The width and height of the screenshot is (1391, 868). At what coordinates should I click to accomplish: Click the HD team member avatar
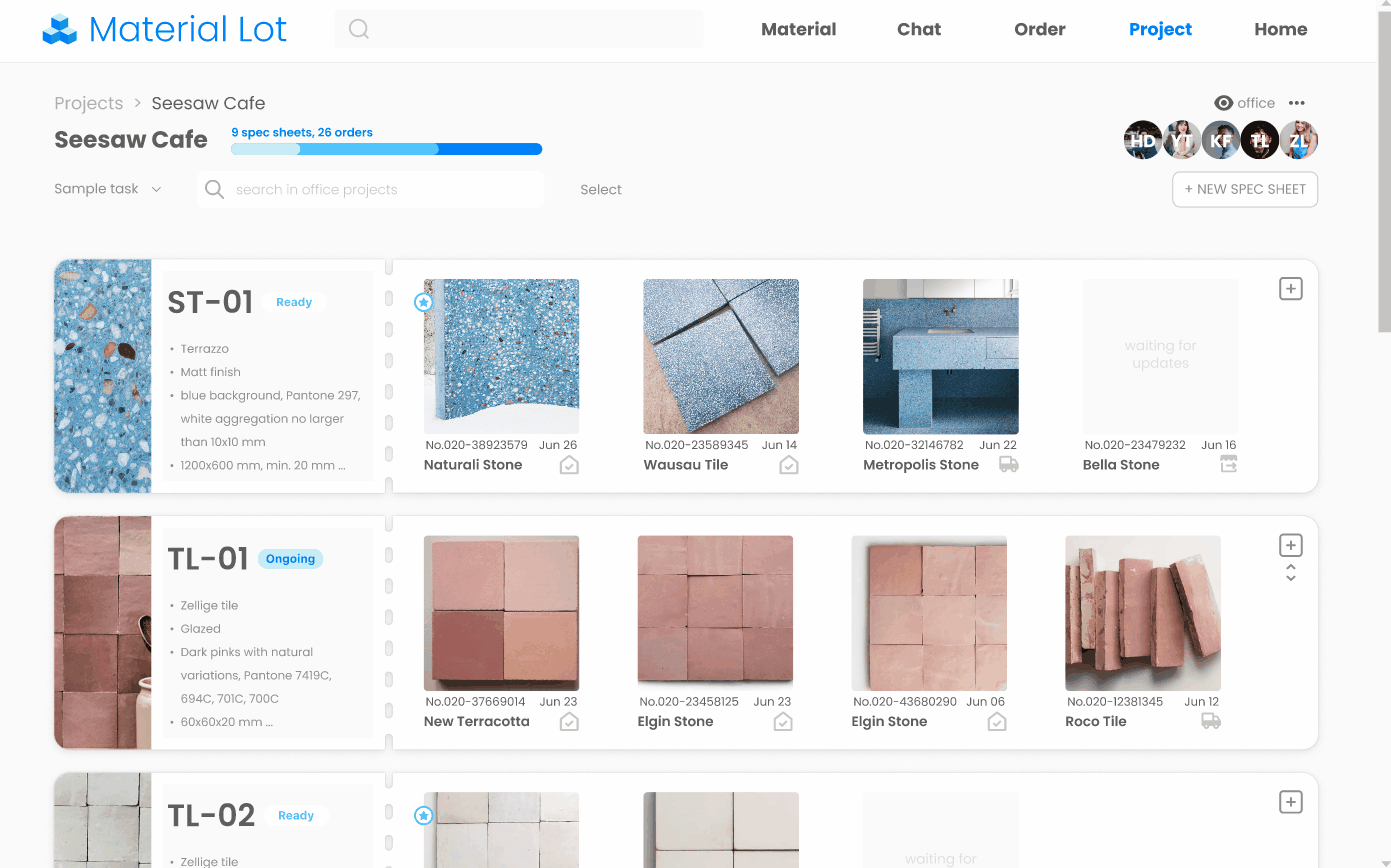[1143, 141]
